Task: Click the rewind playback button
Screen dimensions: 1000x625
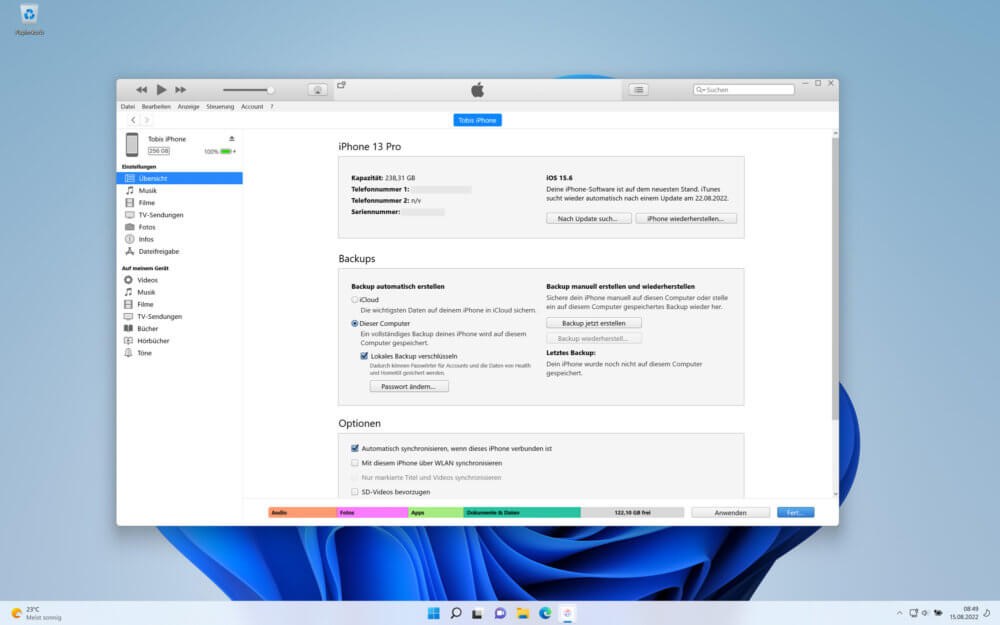Action: point(142,90)
